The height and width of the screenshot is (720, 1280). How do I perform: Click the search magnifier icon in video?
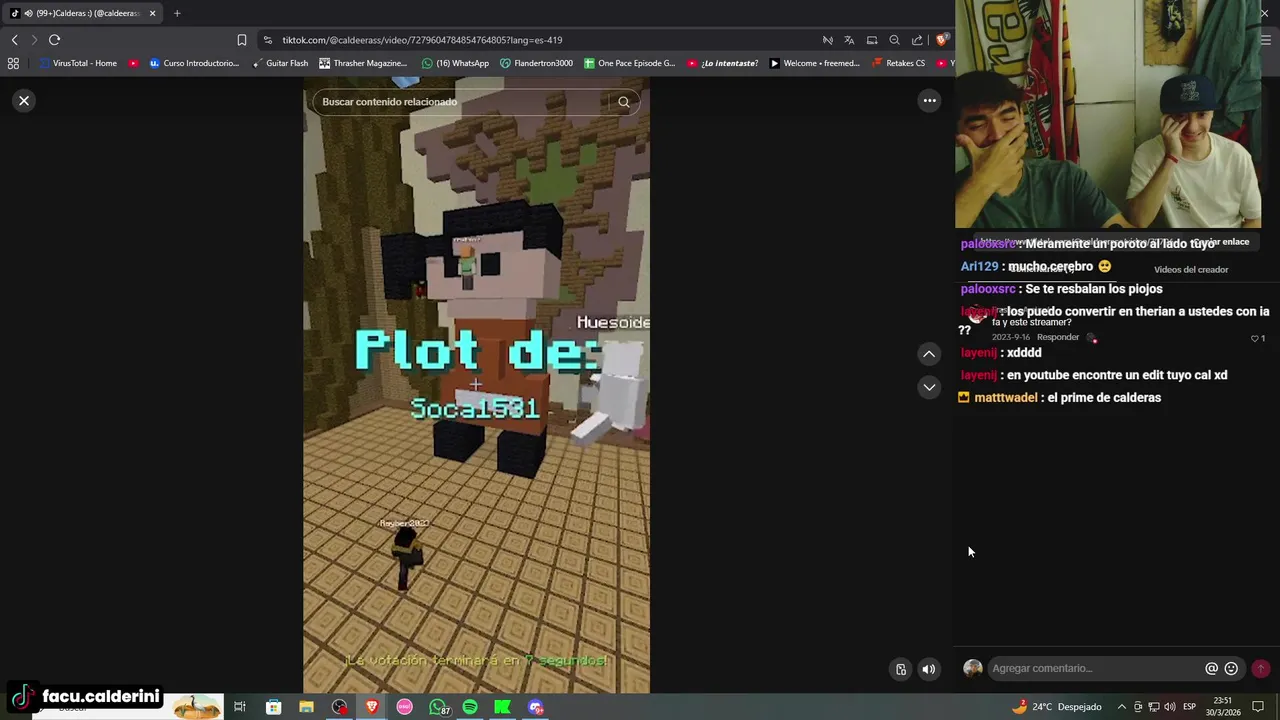[x=624, y=102]
